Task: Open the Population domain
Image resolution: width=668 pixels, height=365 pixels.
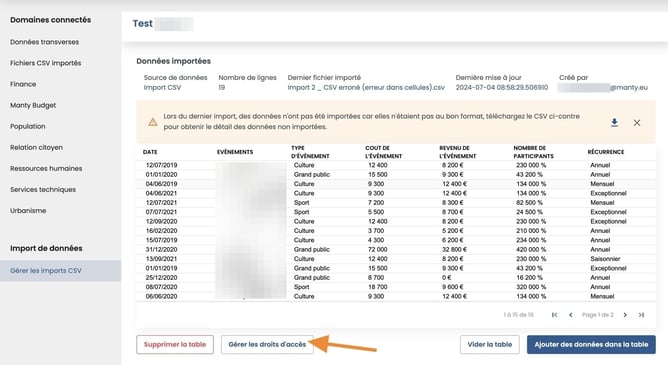Action: pyautogui.click(x=28, y=126)
